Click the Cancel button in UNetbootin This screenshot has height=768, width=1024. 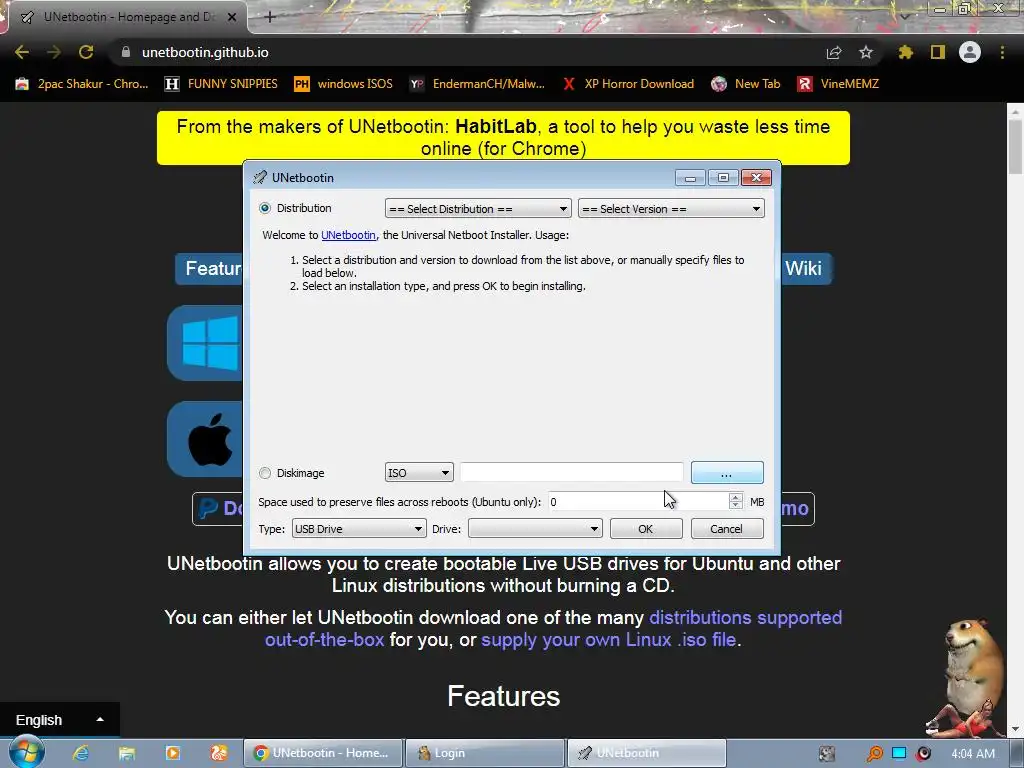tap(727, 528)
